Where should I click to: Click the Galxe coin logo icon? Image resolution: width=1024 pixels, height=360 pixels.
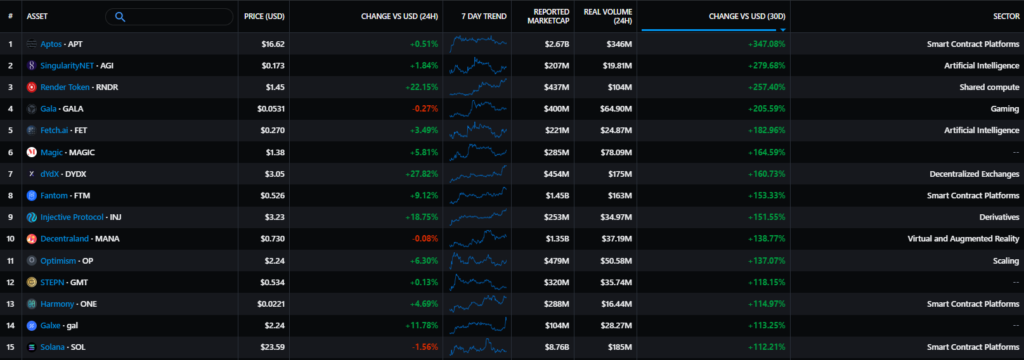click(31, 325)
